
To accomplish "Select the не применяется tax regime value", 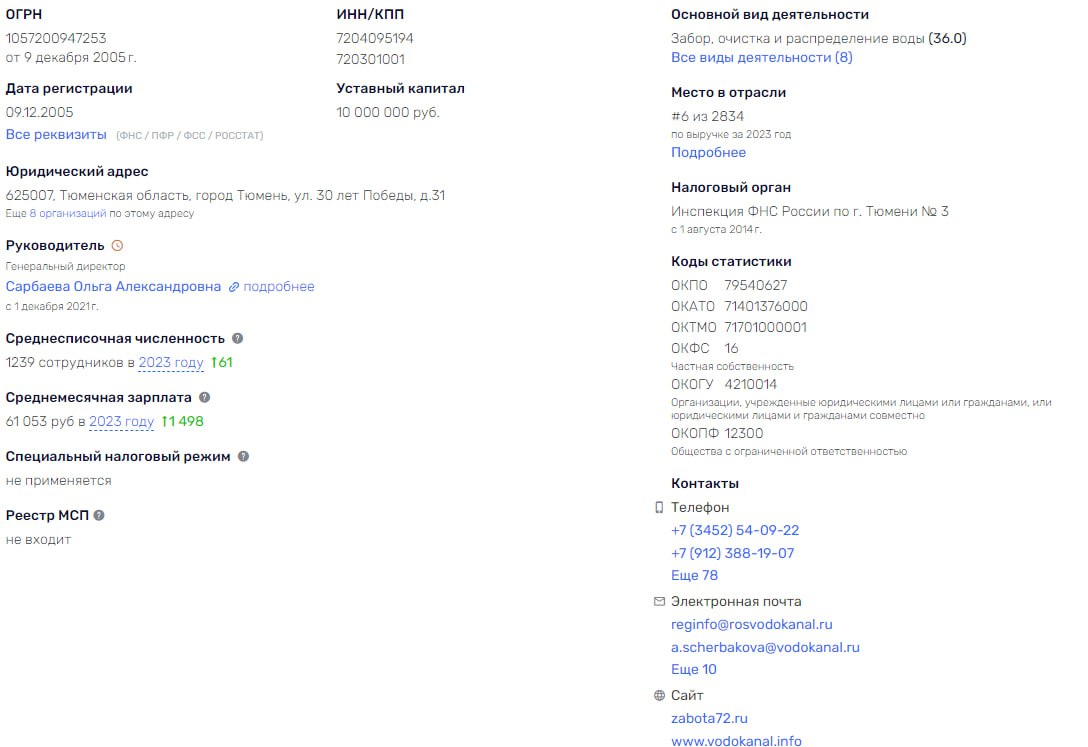I will tap(58, 481).
